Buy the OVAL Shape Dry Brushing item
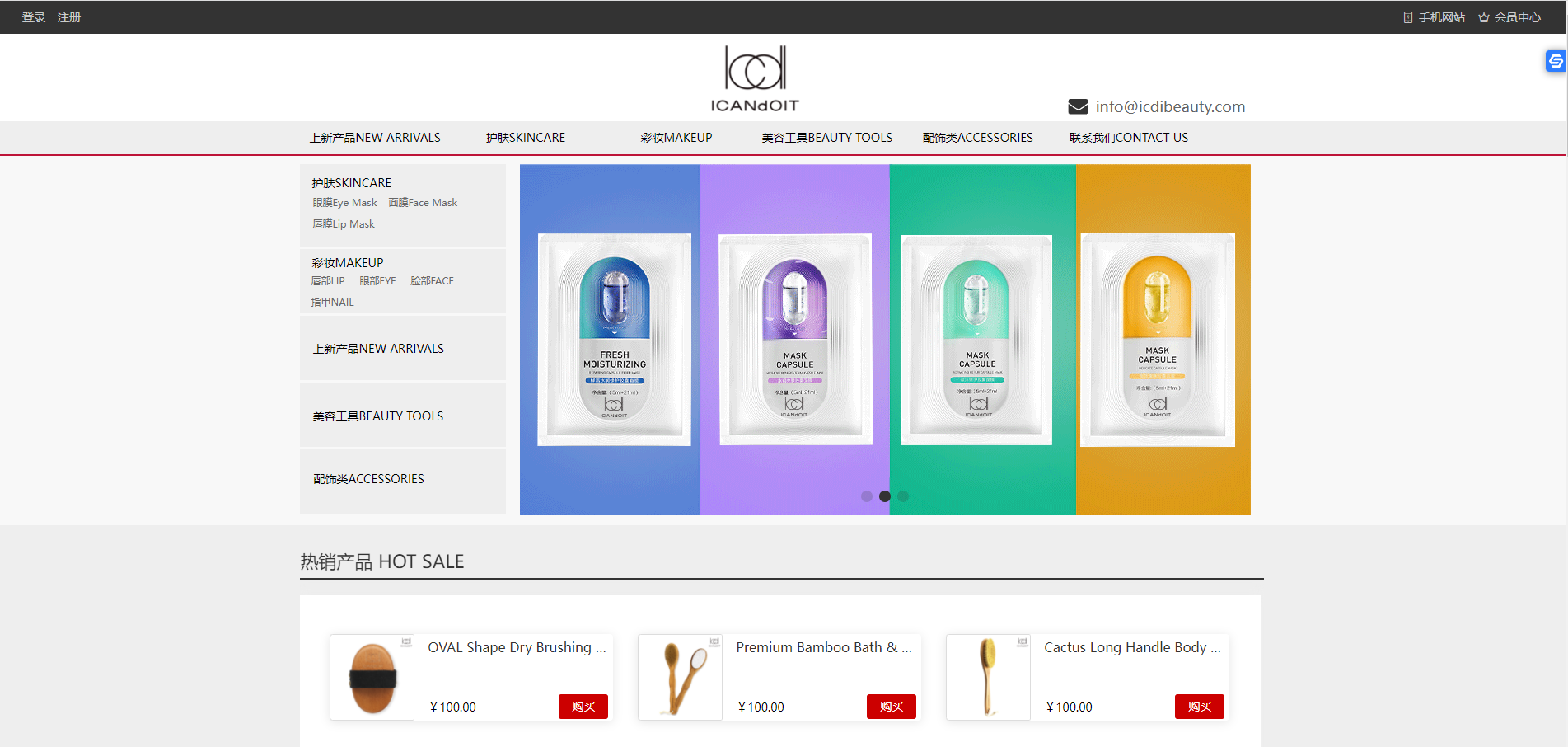Viewport: 1568px width, 747px height. [583, 707]
